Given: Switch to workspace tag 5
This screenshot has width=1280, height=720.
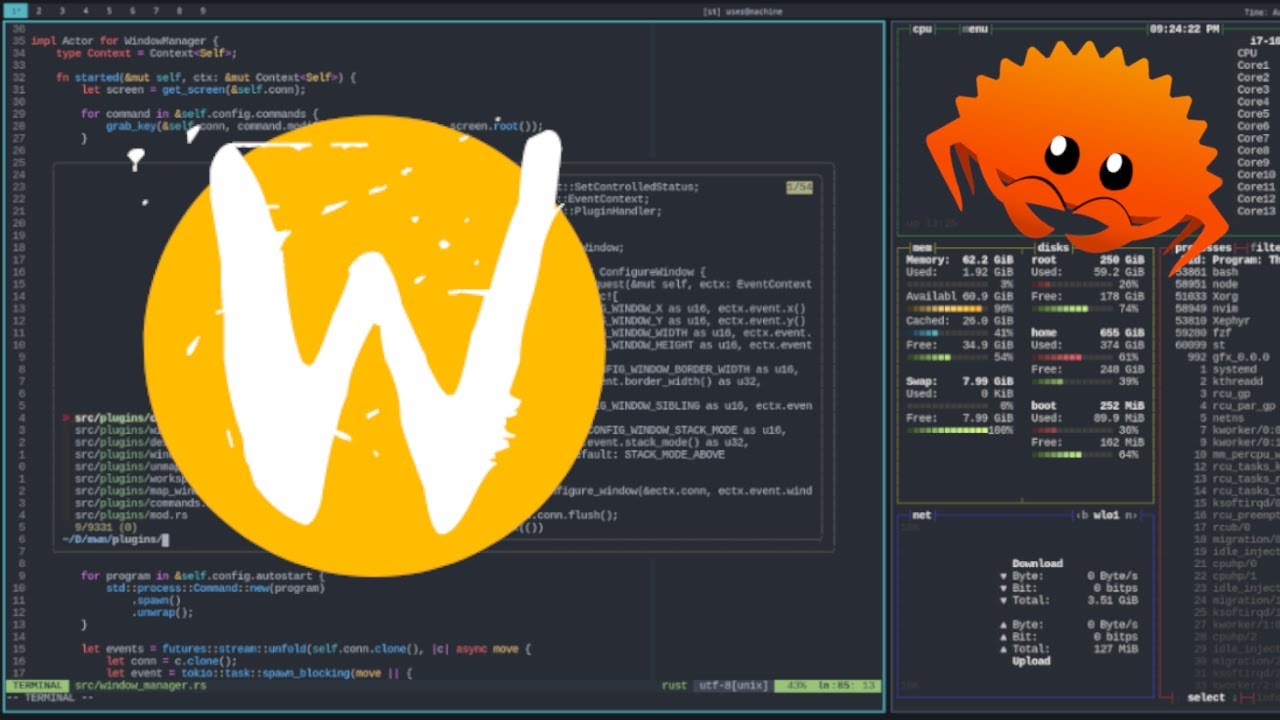Looking at the screenshot, I should pyautogui.click(x=109, y=11).
